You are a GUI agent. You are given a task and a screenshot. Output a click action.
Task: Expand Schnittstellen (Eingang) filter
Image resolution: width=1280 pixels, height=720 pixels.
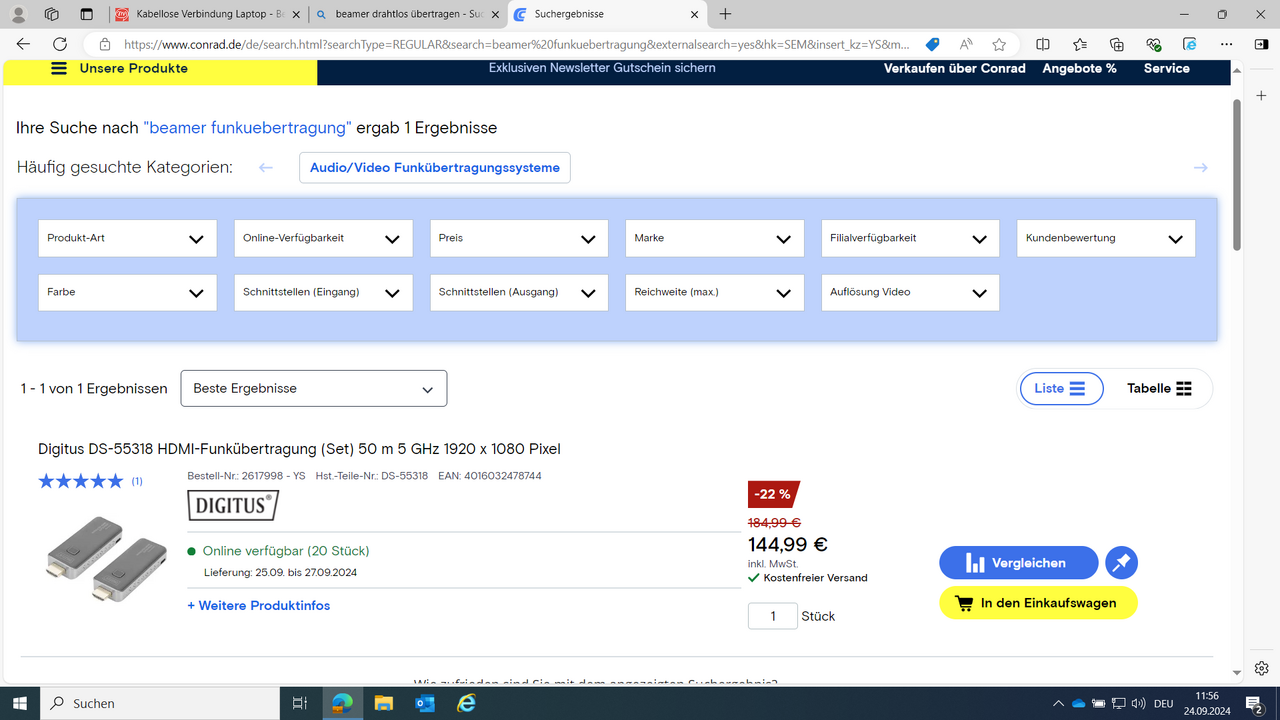tap(323, 292)
